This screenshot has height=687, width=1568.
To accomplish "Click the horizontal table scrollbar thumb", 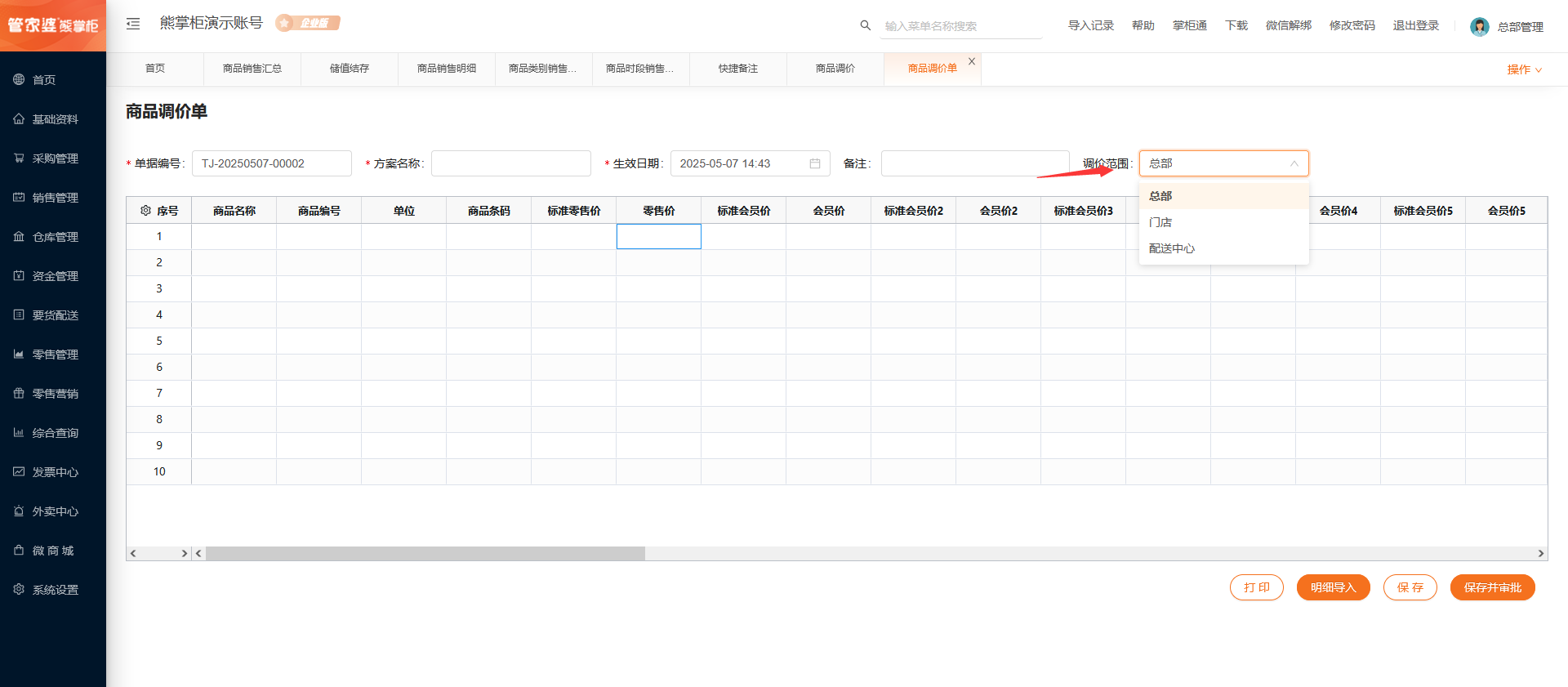I will point(425,553).
